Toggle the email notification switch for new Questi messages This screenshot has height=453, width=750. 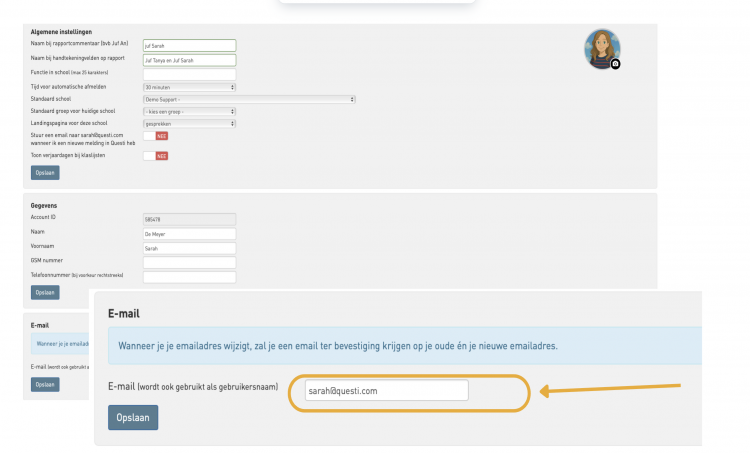pos(155,136)
